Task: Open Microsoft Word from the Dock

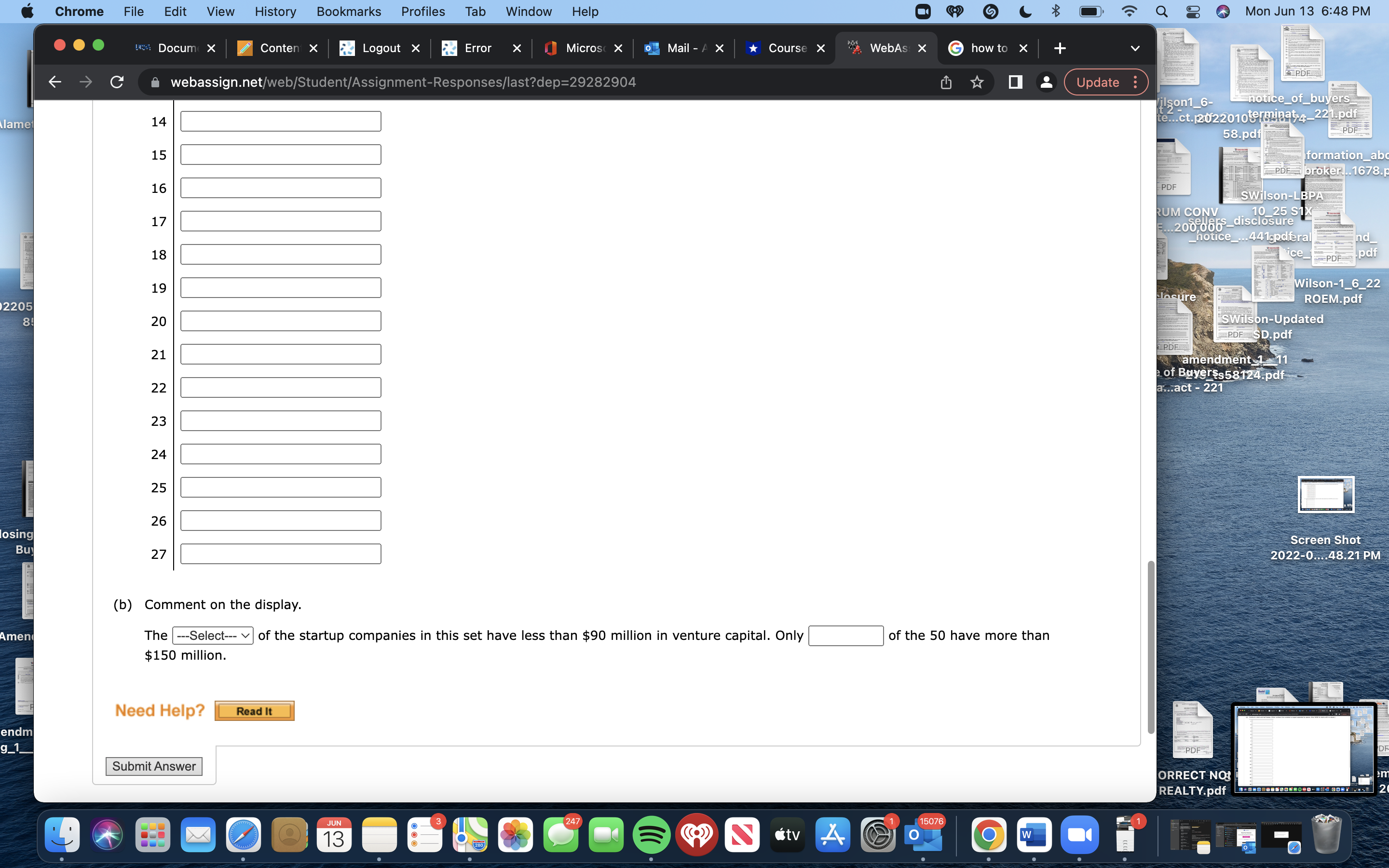Action: 1033,835
